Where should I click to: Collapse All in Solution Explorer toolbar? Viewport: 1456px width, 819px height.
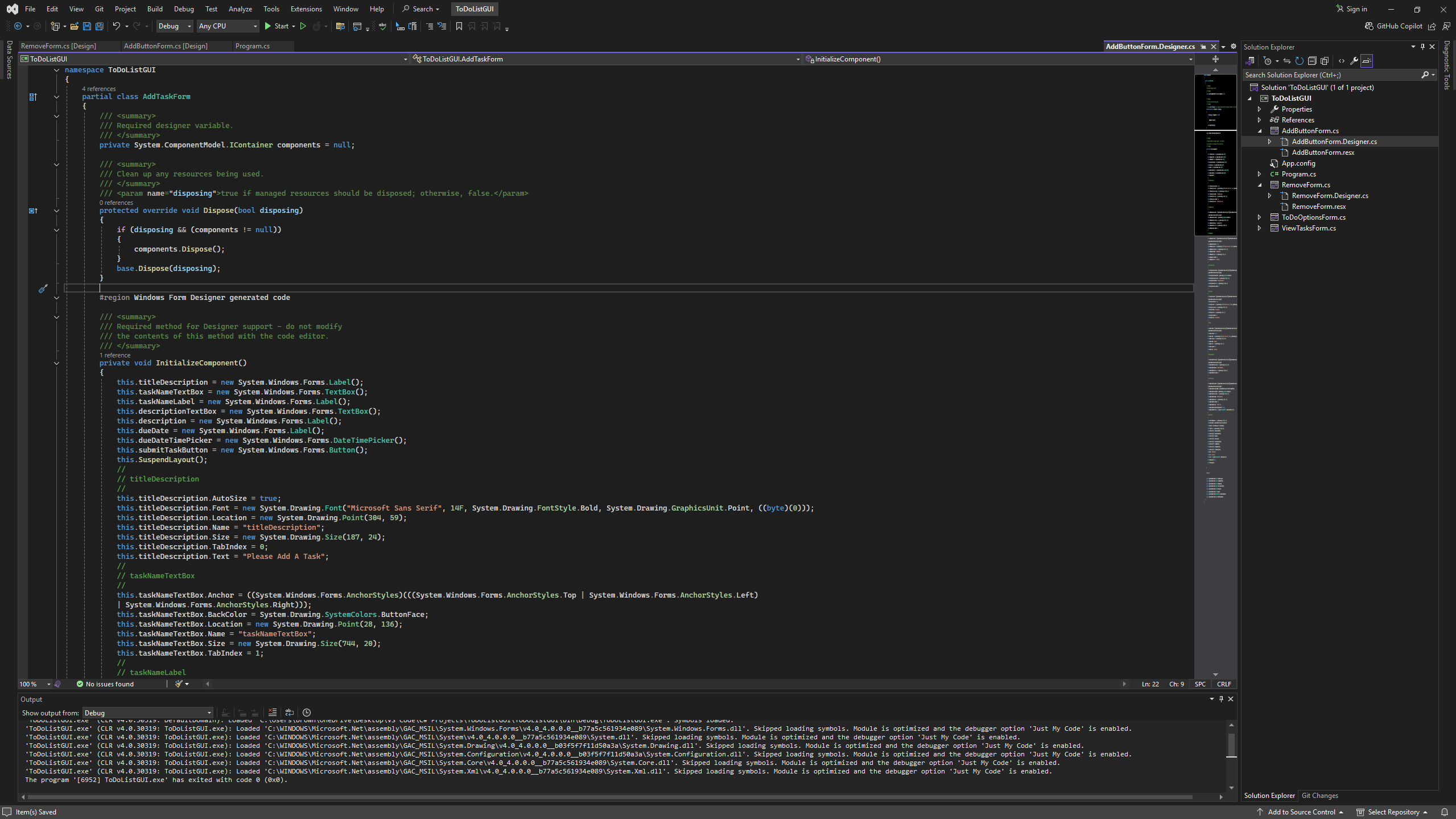click(x=1312, y=61)
